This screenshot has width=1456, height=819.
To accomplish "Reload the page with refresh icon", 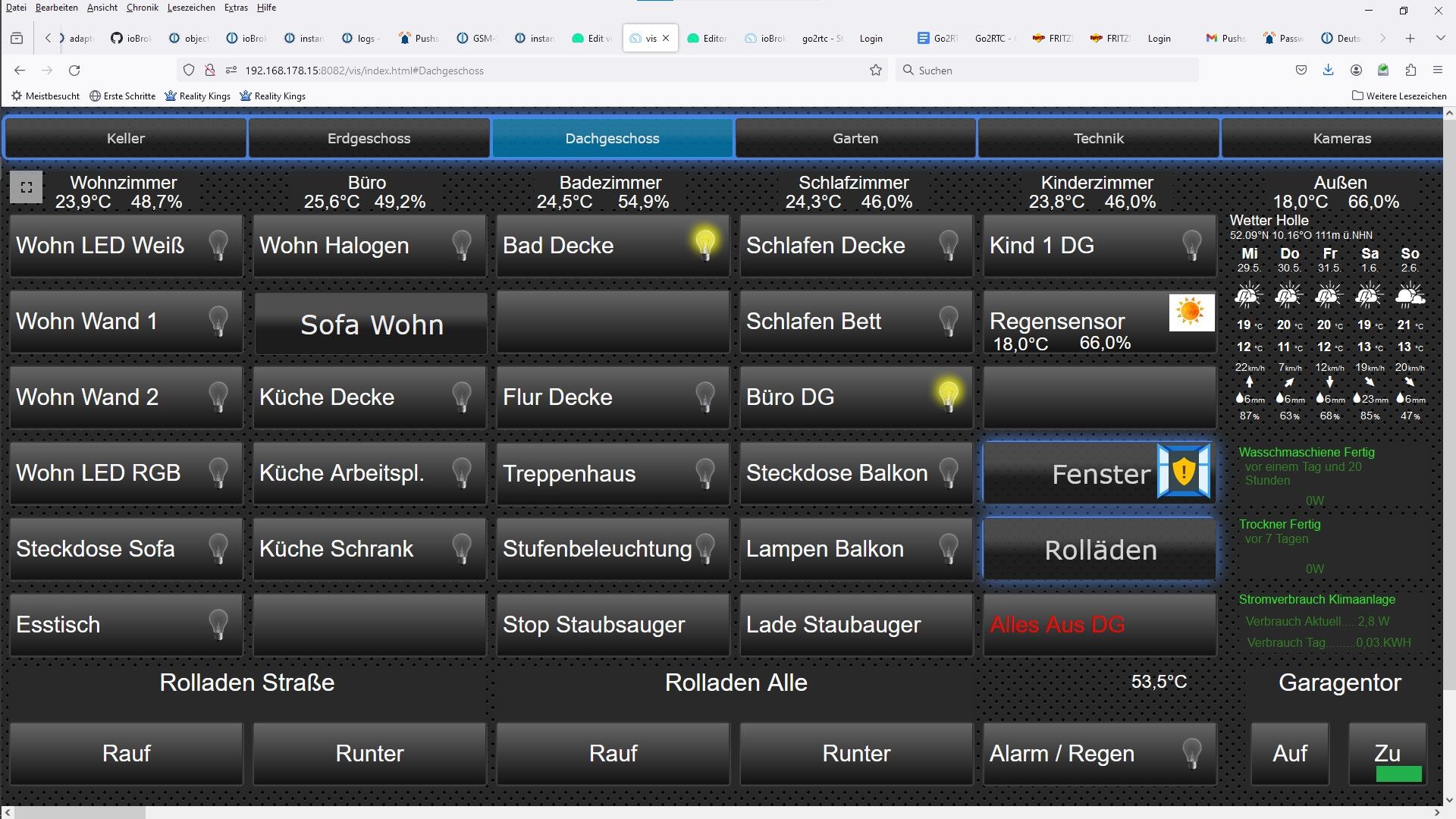I will click(x=74, y=71).
